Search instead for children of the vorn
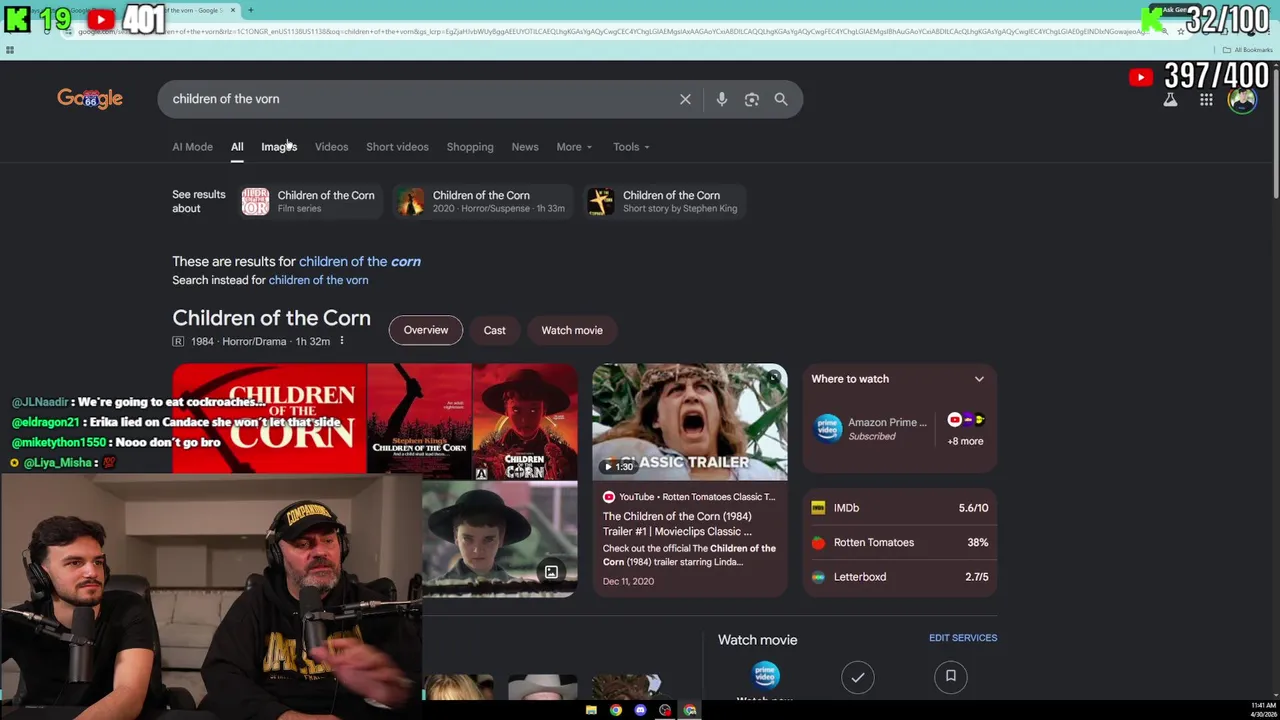The height and width of the screenshot is (720, 1280). click(x=318, y=280)
